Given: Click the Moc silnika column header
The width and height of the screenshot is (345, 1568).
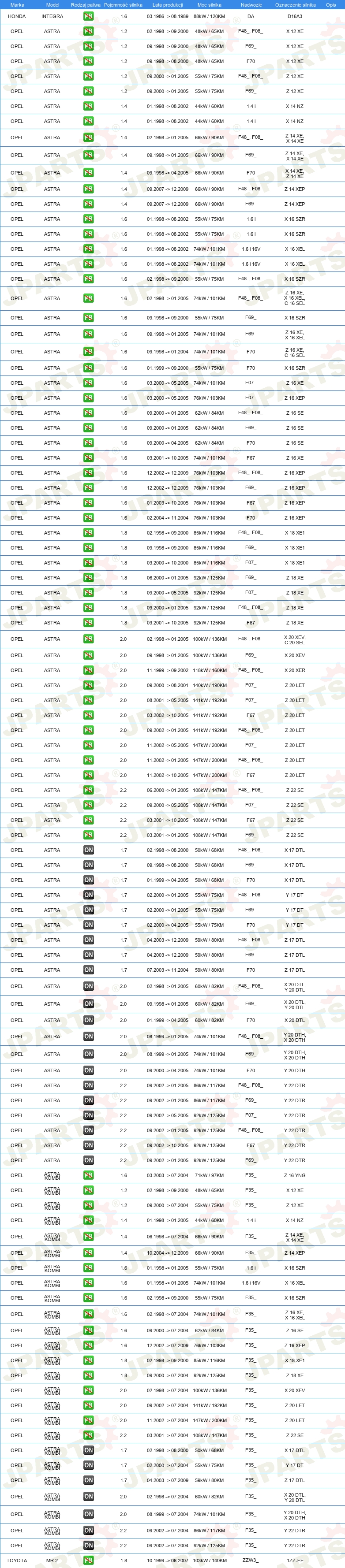Looking at the screenshot, I should 210,5.
